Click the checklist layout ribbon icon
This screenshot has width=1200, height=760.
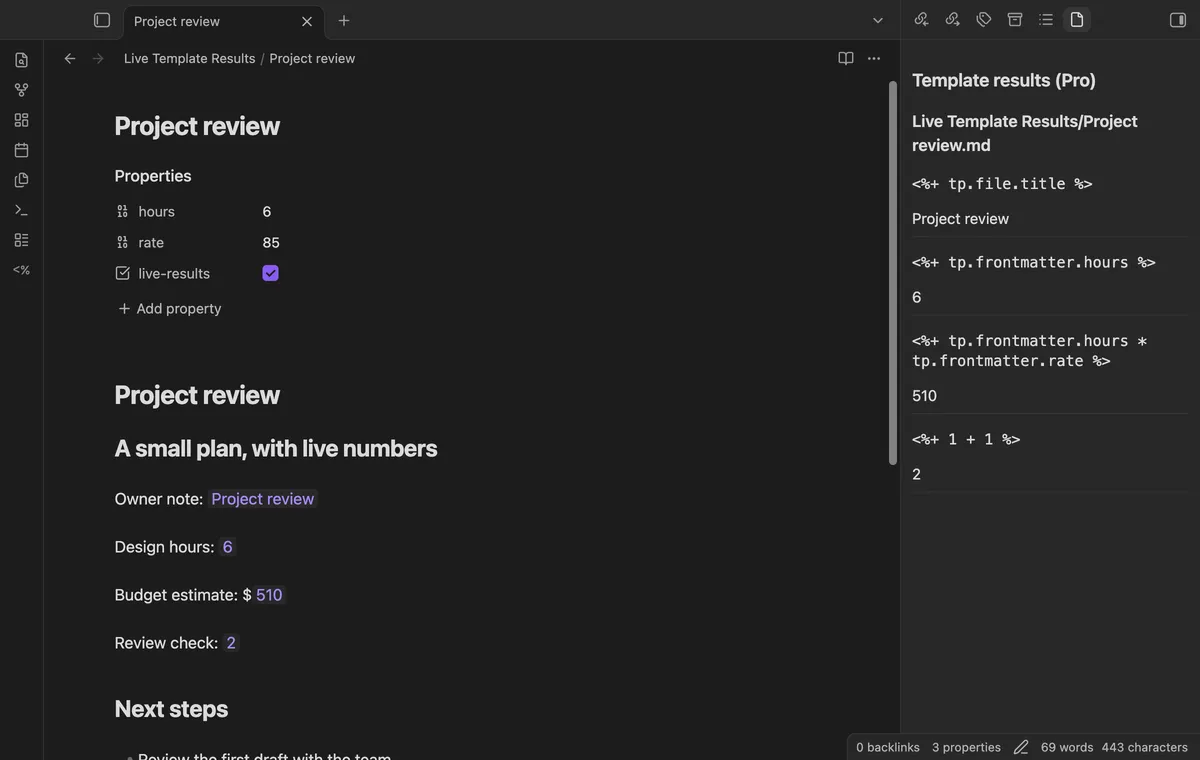click(x=21, y=240)
